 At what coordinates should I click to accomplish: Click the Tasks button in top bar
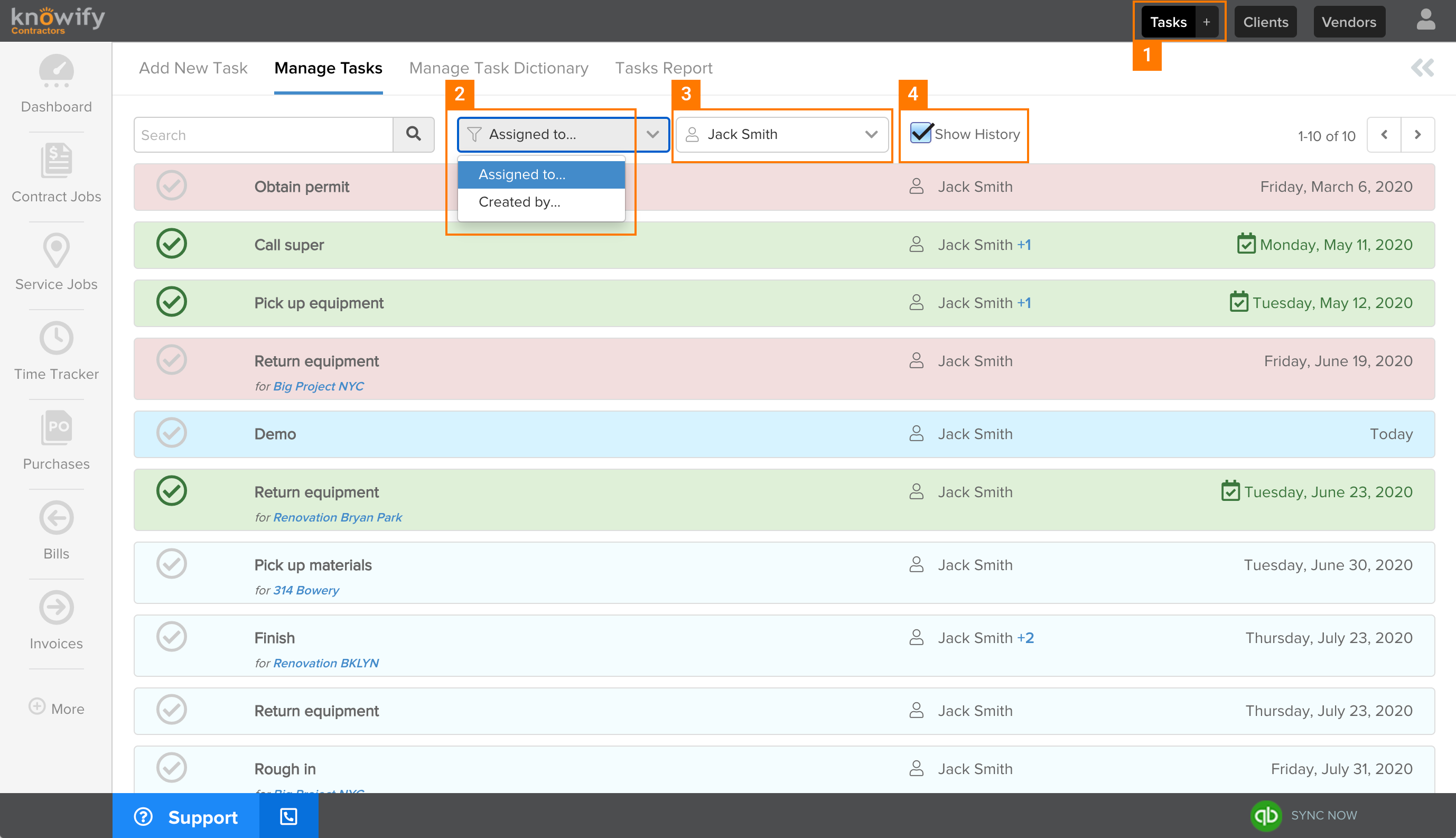pyautogui.click(x=1168, y=22)
